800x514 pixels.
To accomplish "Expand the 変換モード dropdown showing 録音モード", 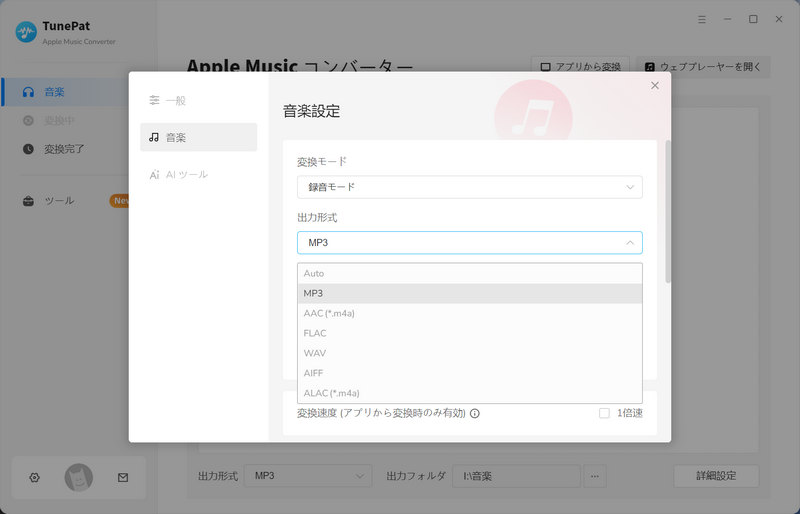I will (469, 187).
